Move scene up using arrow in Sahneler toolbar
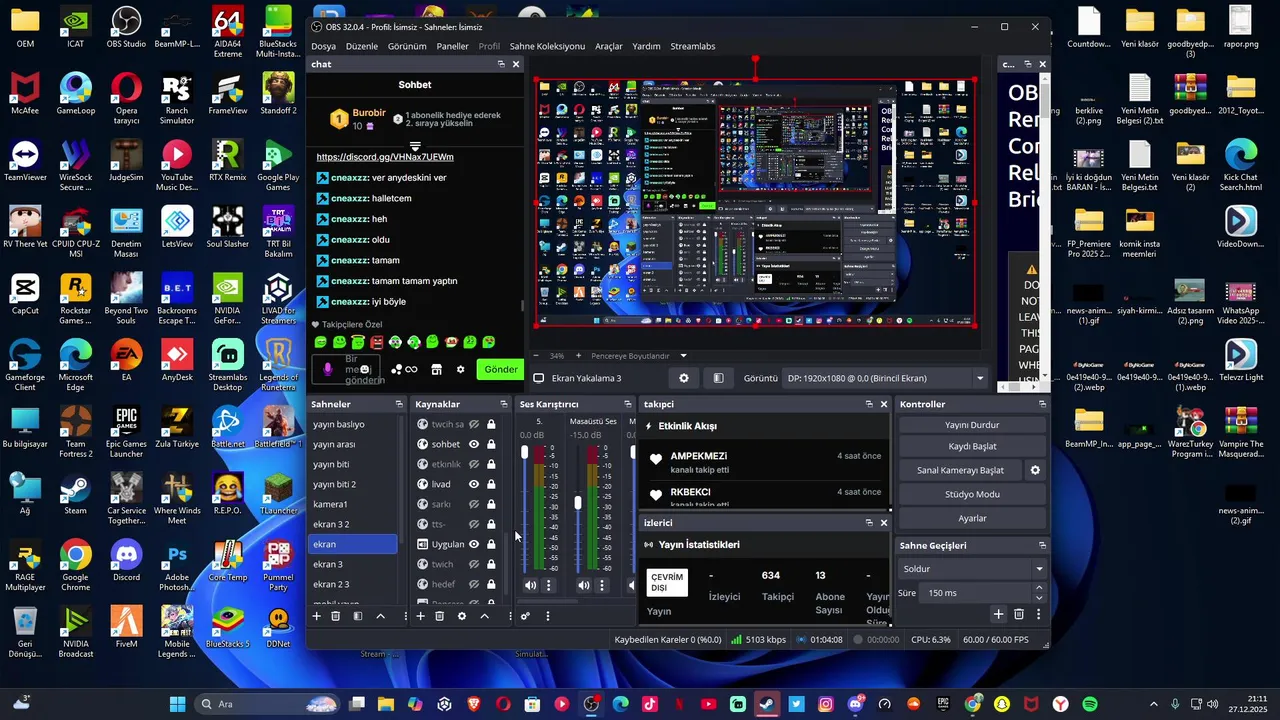This screenshot has height=720, width=1280. [x=380, y=616]
